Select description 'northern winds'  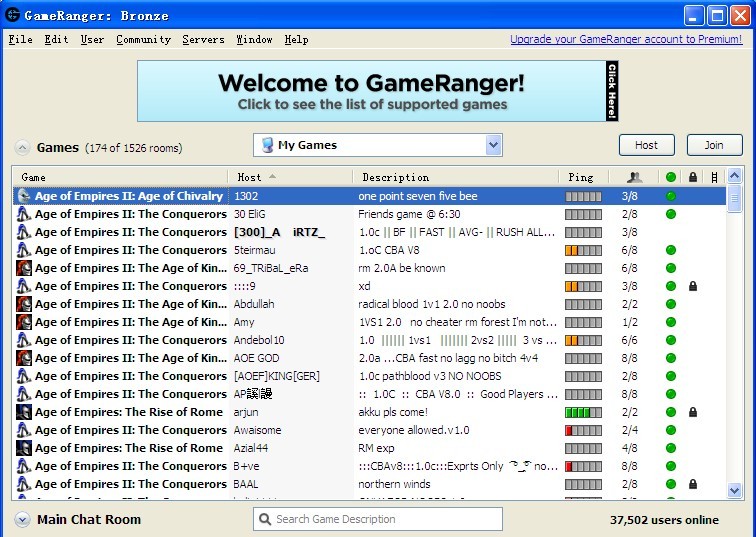coord(394,484)
